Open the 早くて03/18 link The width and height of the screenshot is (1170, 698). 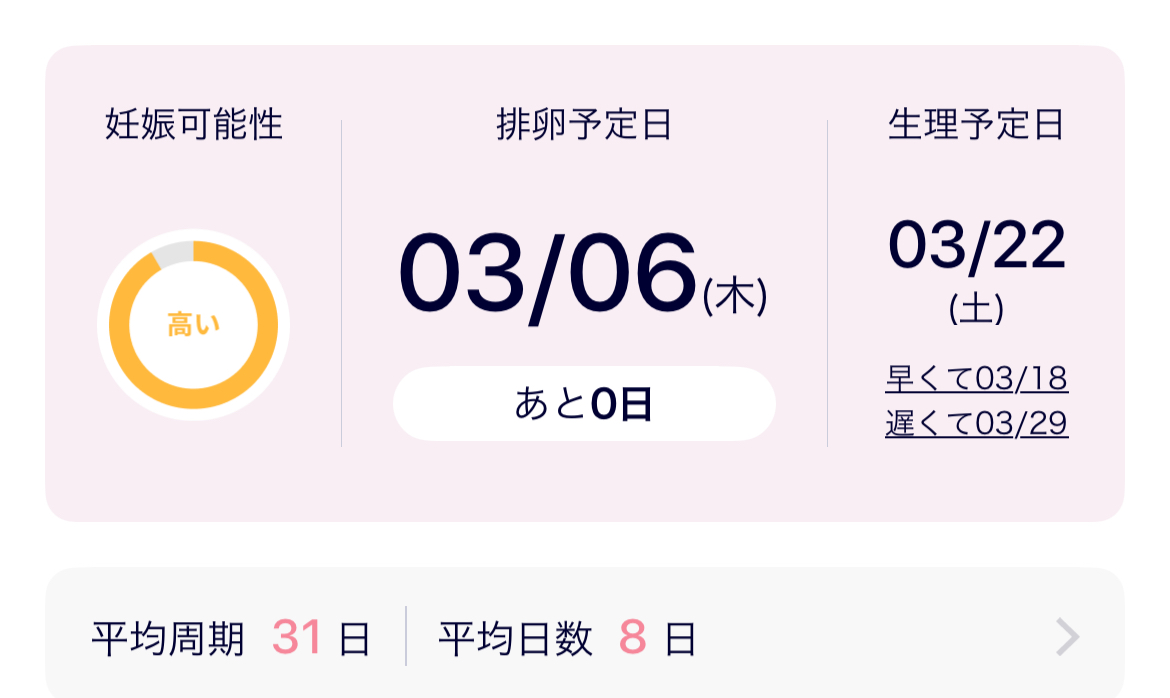[x=976, y=378]
